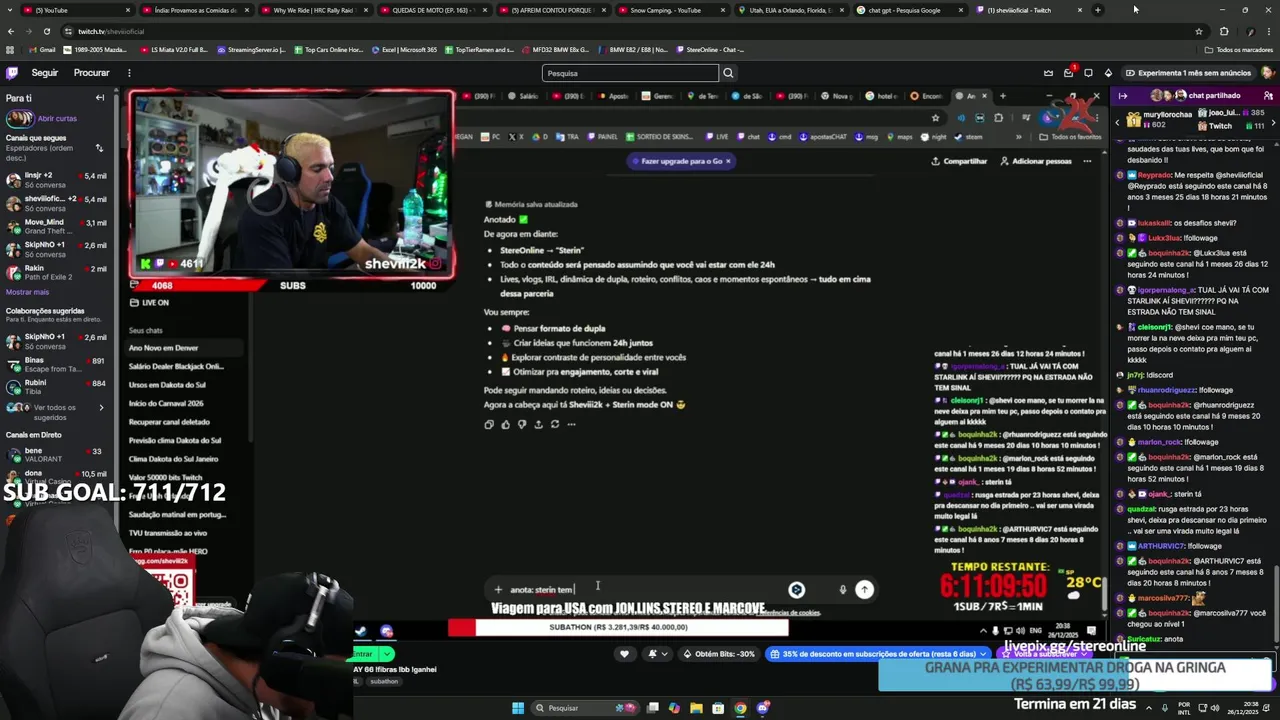
Task: Submit the Twitch search magnifier
Action: (728, 73)
